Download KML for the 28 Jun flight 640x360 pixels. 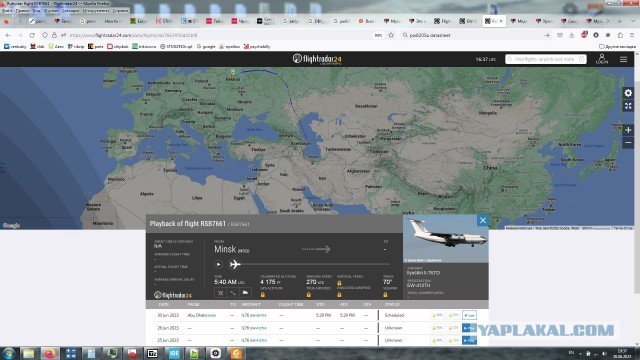[437, 328]
